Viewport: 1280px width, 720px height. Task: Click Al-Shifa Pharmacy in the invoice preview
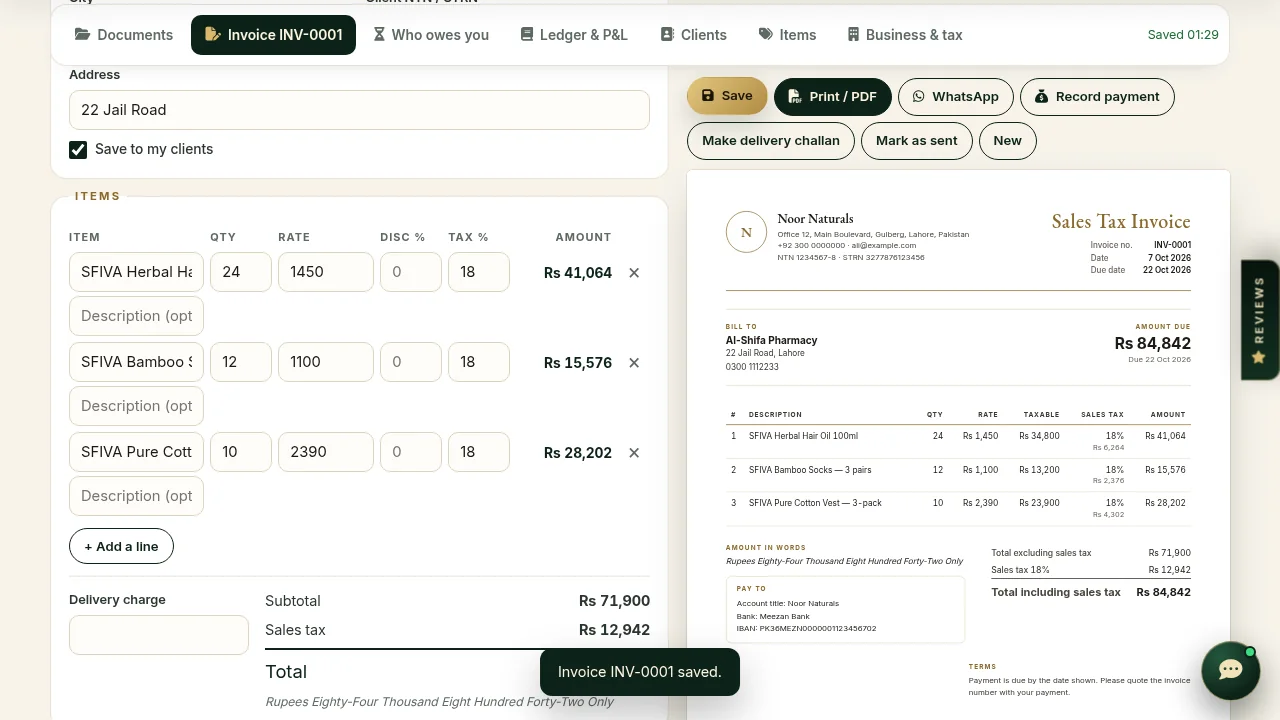[x=771, y=340]
